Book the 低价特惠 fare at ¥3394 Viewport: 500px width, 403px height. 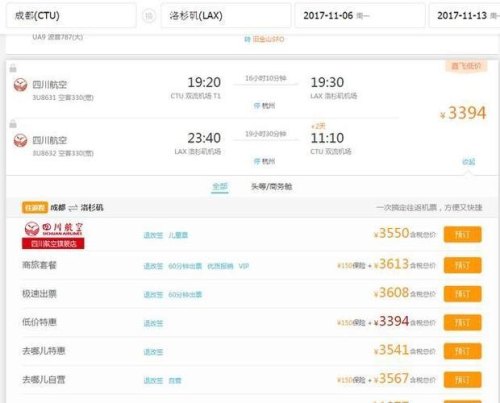pos(462,323)
